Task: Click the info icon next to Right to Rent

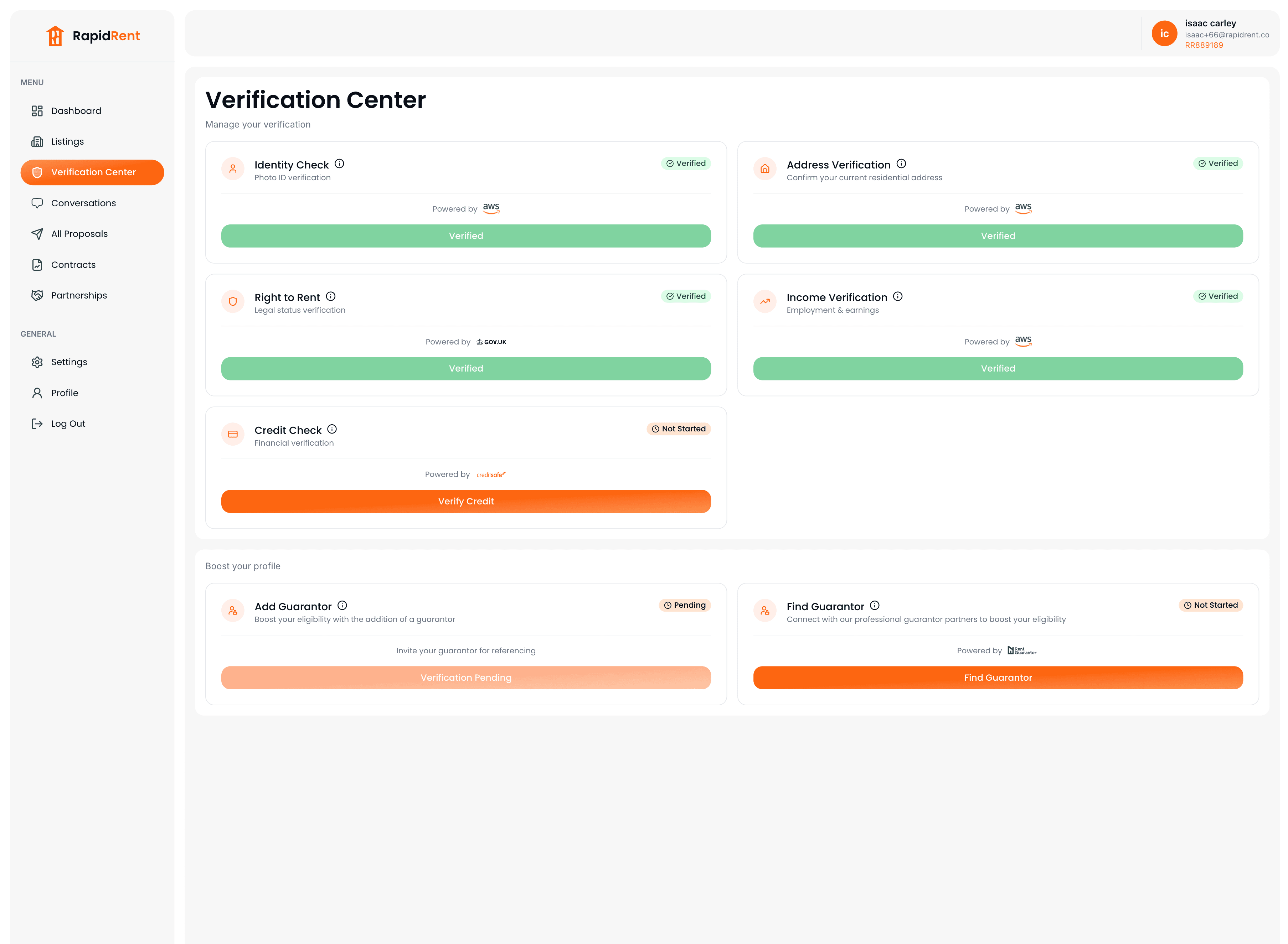Action: (330, 297)
